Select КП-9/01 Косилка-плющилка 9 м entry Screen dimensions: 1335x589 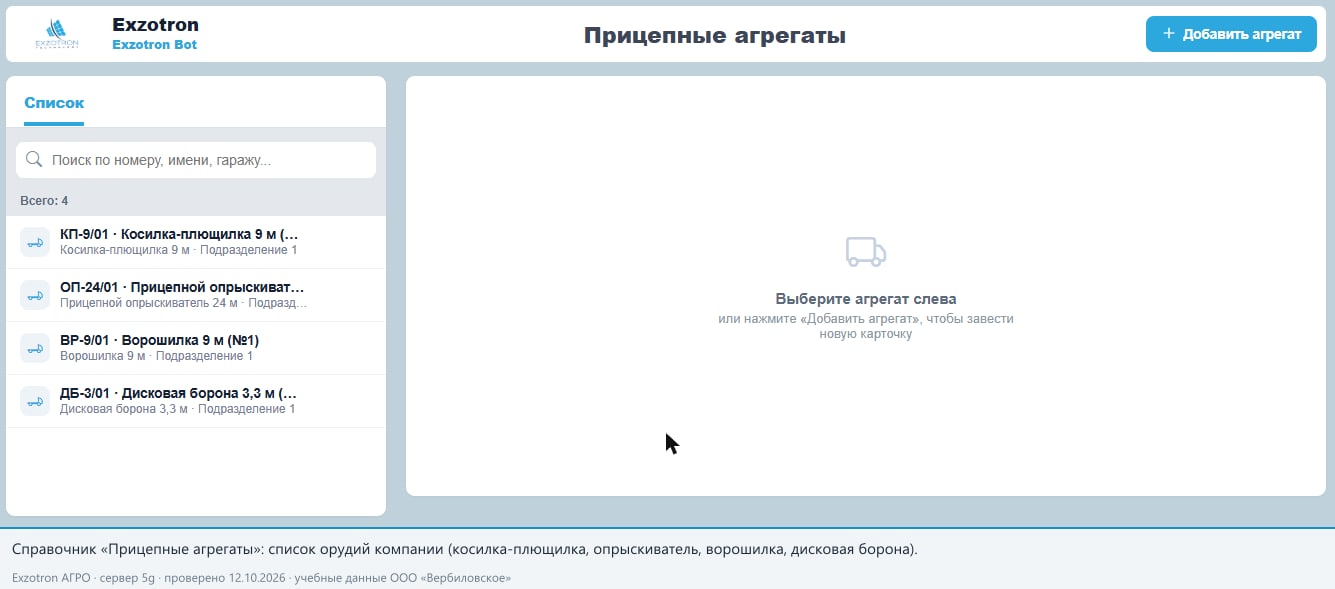coord(196,242)
